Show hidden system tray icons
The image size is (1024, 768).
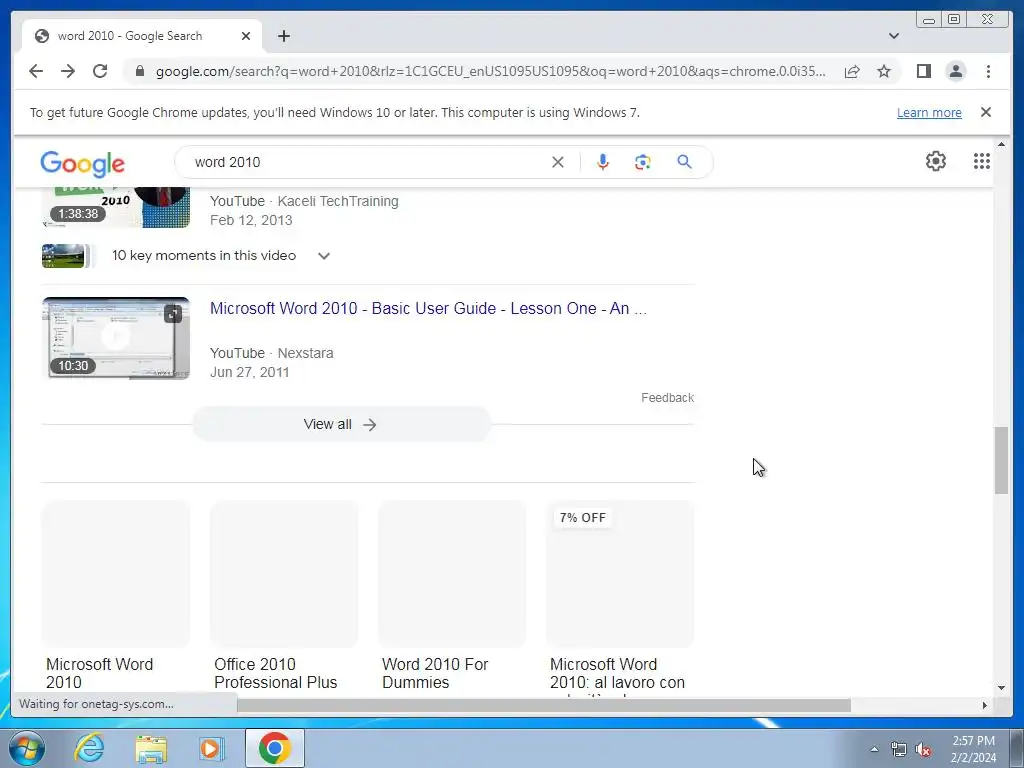[x=874, y=749]
